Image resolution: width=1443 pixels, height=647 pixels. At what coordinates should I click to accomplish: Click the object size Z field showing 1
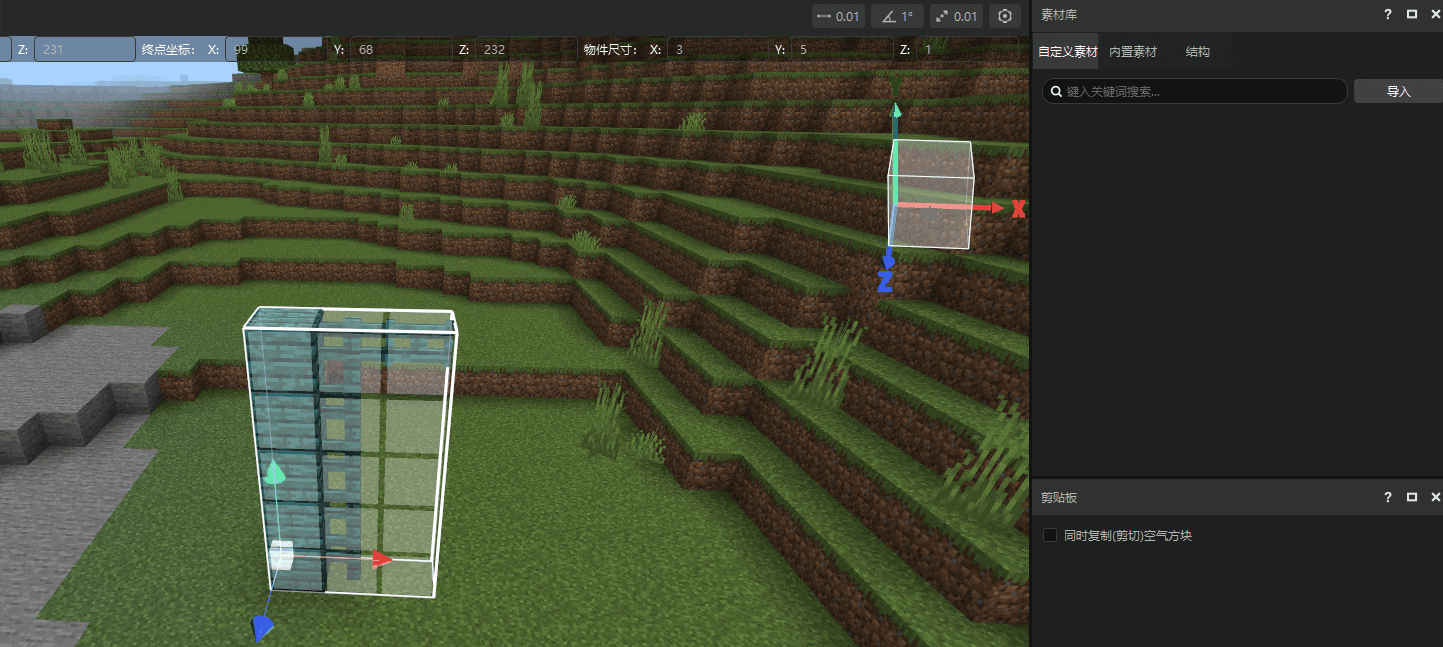point(968,49)
